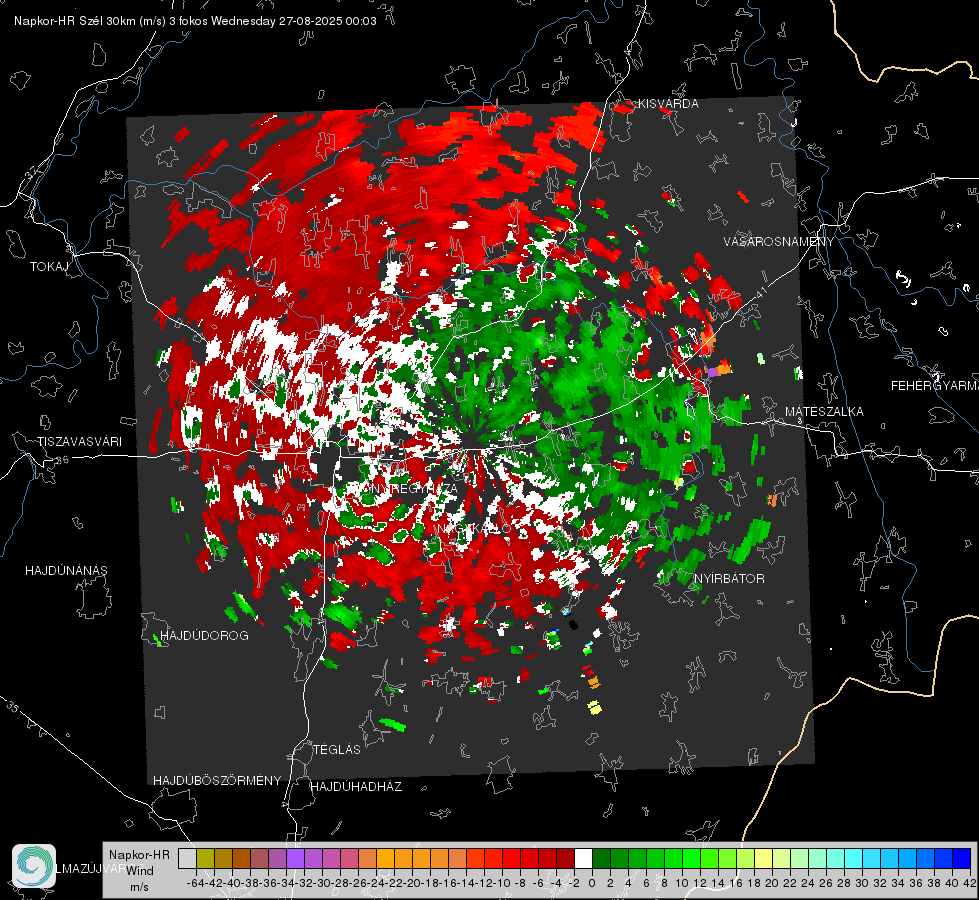Click road number 35 at the lower left
This screenshot has height=900, width=979.
click(x=12, y=706)
